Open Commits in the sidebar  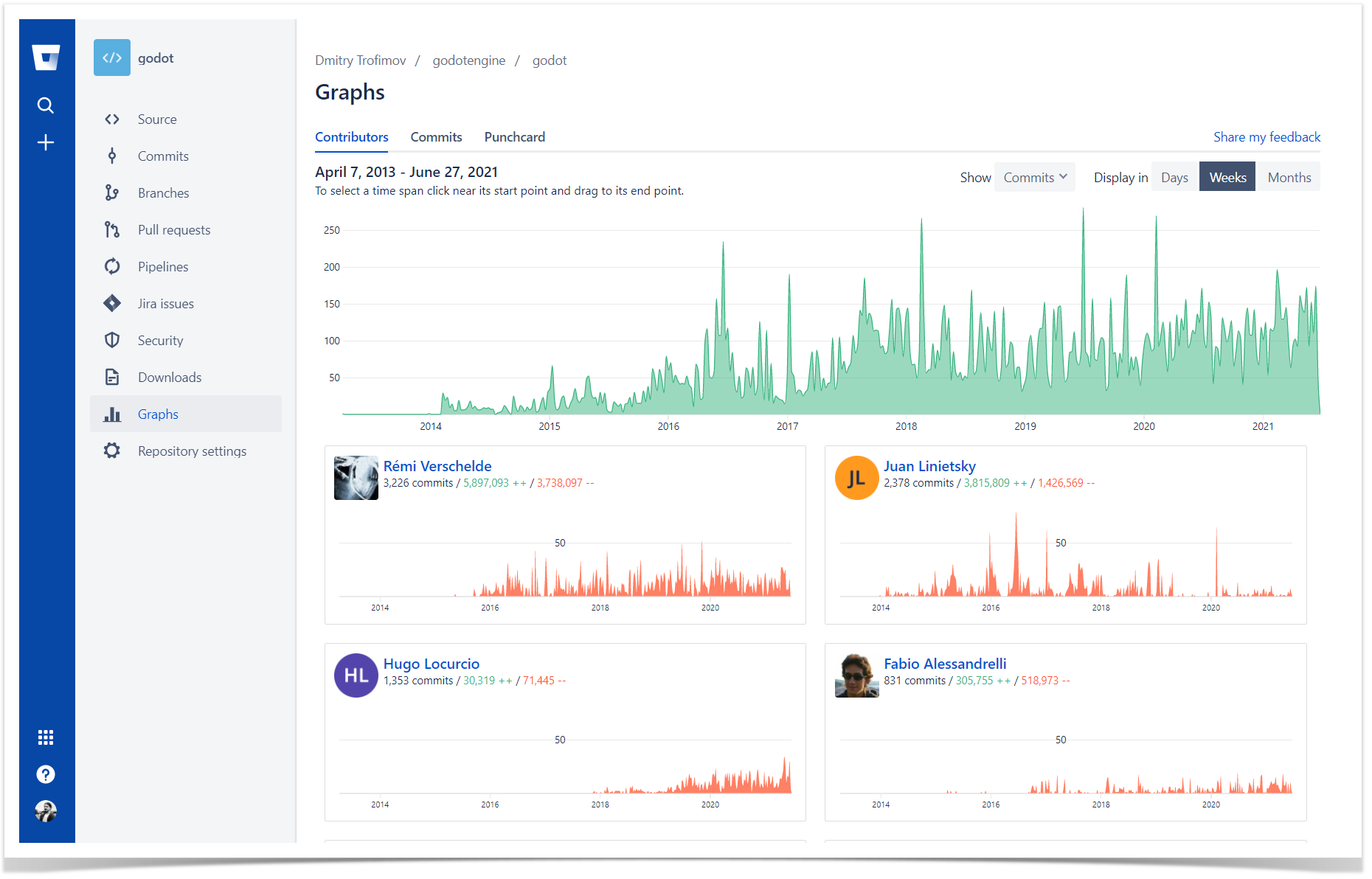tap(186, 156)
